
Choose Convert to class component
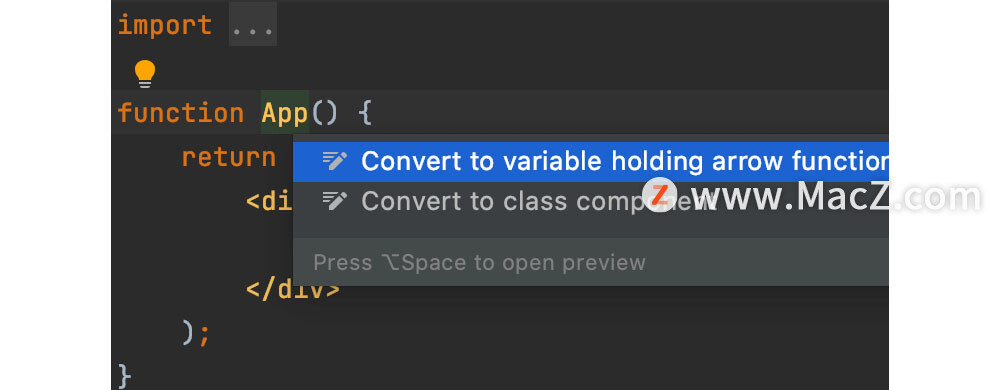591,201
